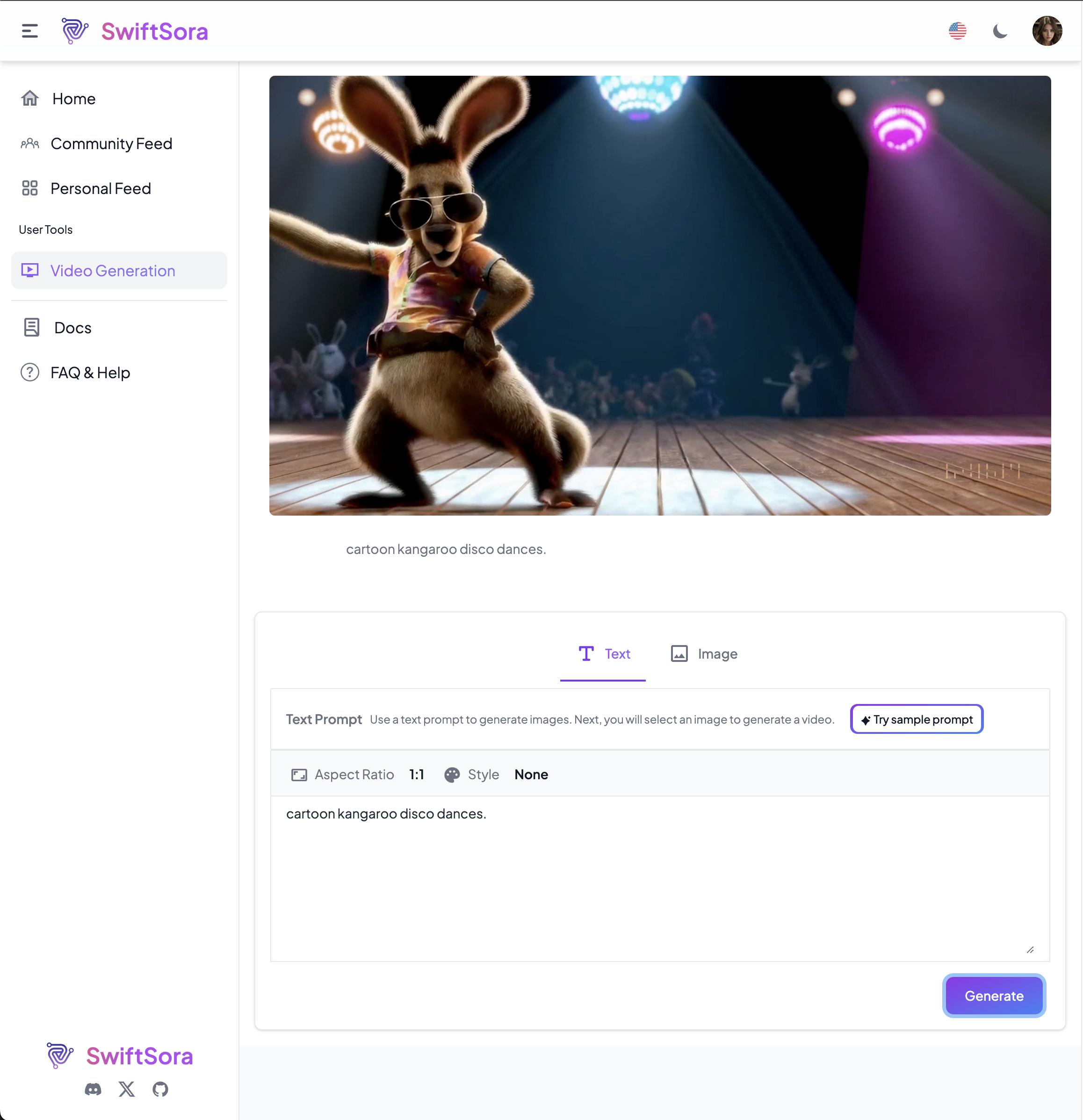The image size is (1083, 1120).
Task: Click the SwiftSora logo in header
Action: click(x=135, y=31)
